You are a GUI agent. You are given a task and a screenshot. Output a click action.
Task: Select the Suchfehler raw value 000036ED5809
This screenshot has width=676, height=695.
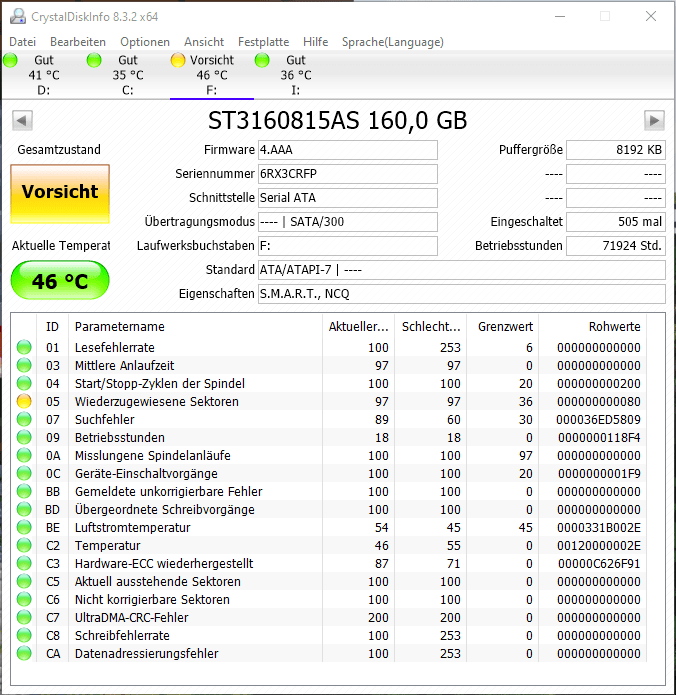coord(598,420)
